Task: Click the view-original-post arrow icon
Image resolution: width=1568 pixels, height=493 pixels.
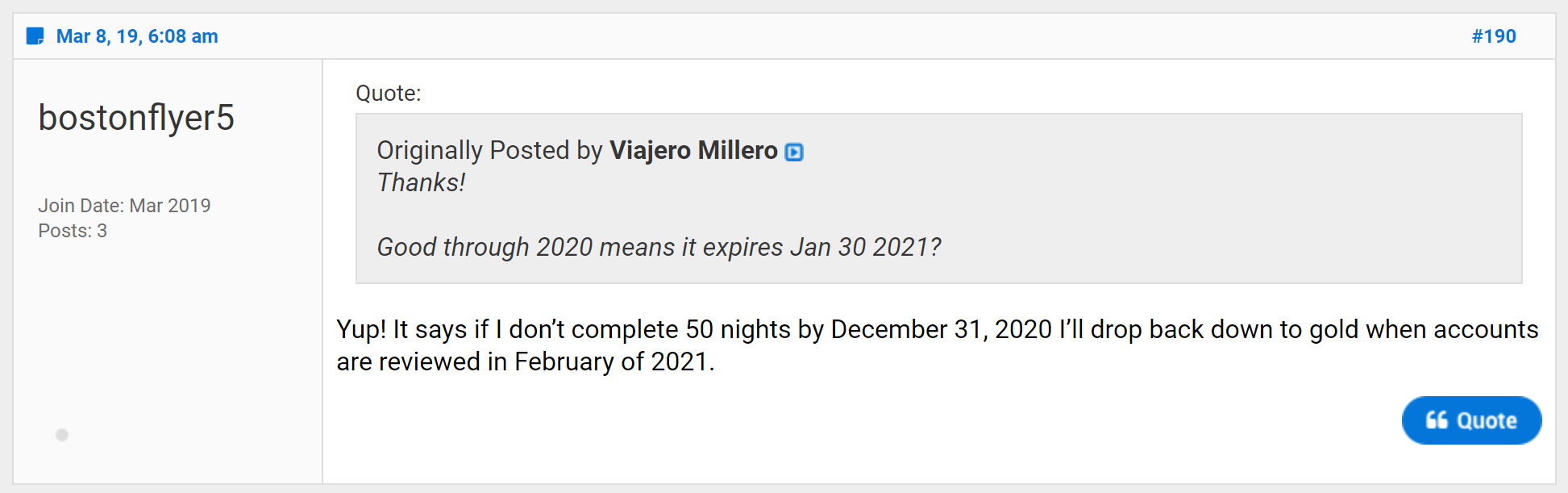Action: pyautogui.click(x=794, y=152)
